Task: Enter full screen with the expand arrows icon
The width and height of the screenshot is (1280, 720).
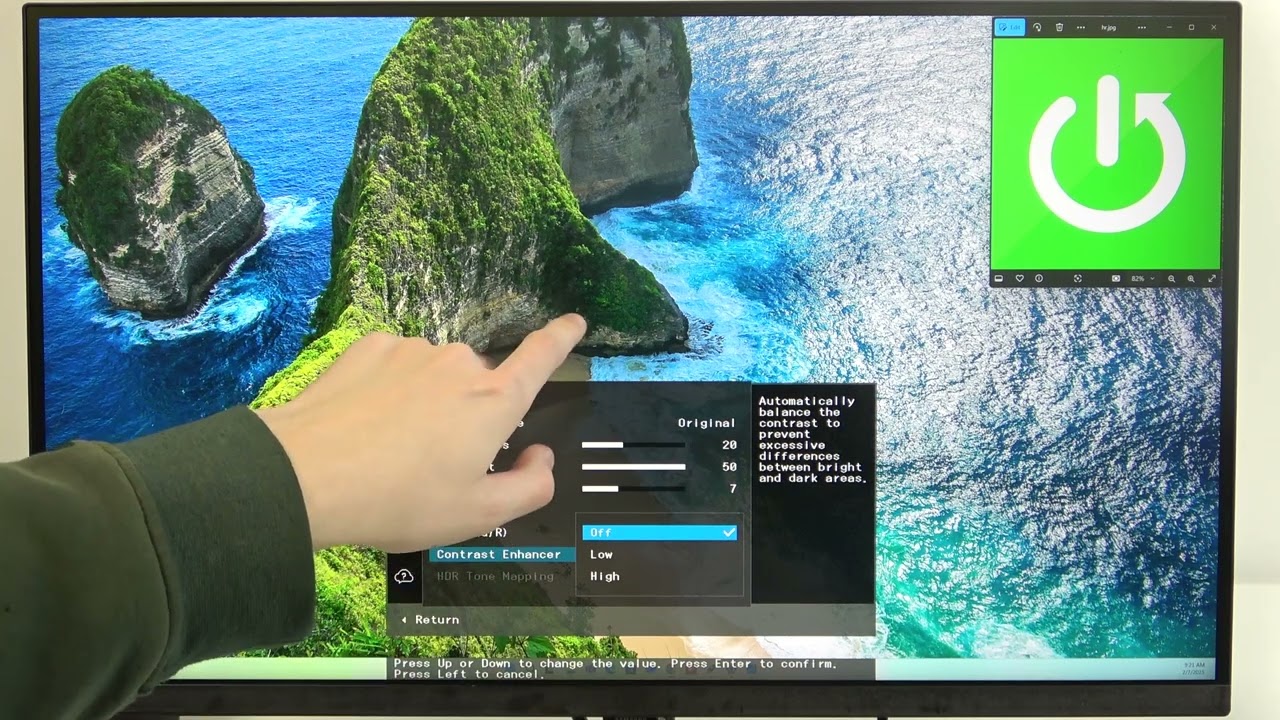Action: 1212,278
